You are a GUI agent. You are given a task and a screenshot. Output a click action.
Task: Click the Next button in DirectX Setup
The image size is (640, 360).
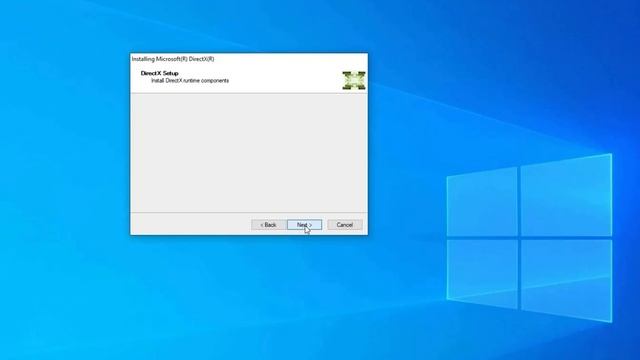[304, 225]
